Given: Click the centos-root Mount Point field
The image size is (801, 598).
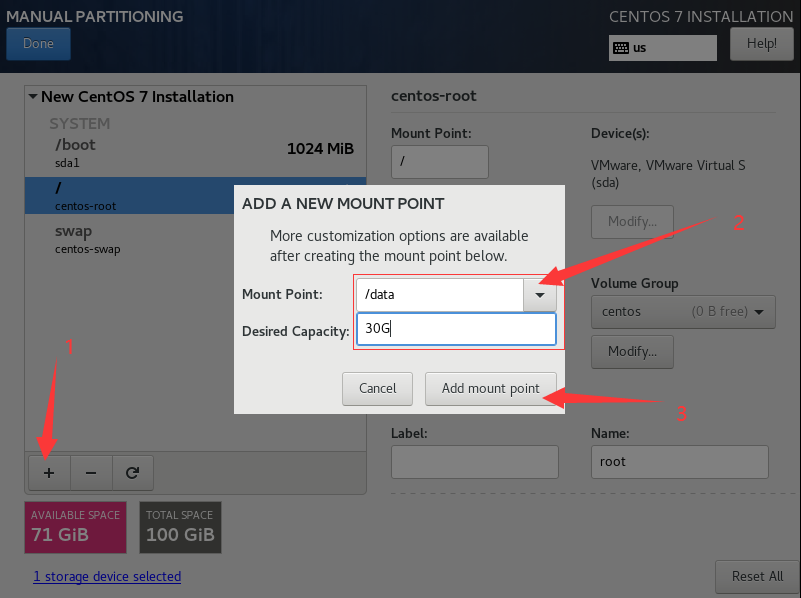Looking at the screenshot, I should pos(440,162).
